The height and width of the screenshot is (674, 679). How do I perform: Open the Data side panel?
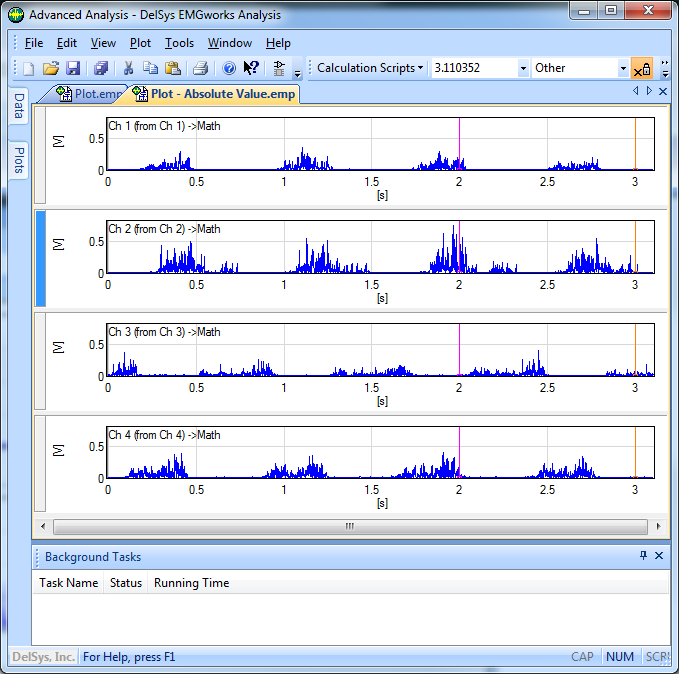point(18,107)
